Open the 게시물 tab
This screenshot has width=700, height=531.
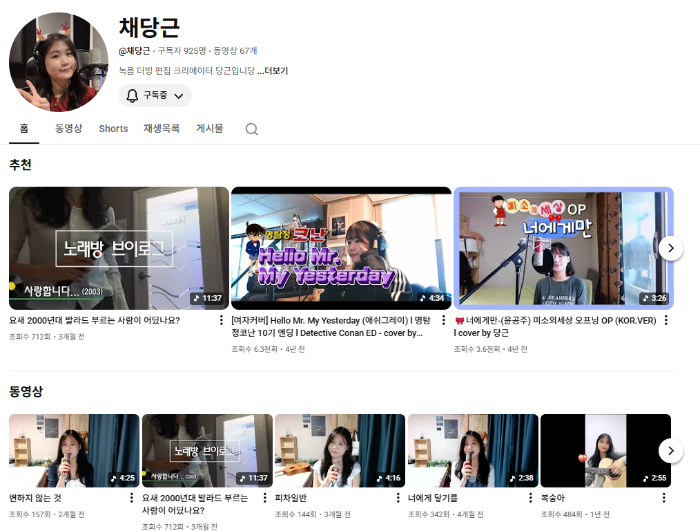coord(209,129)
